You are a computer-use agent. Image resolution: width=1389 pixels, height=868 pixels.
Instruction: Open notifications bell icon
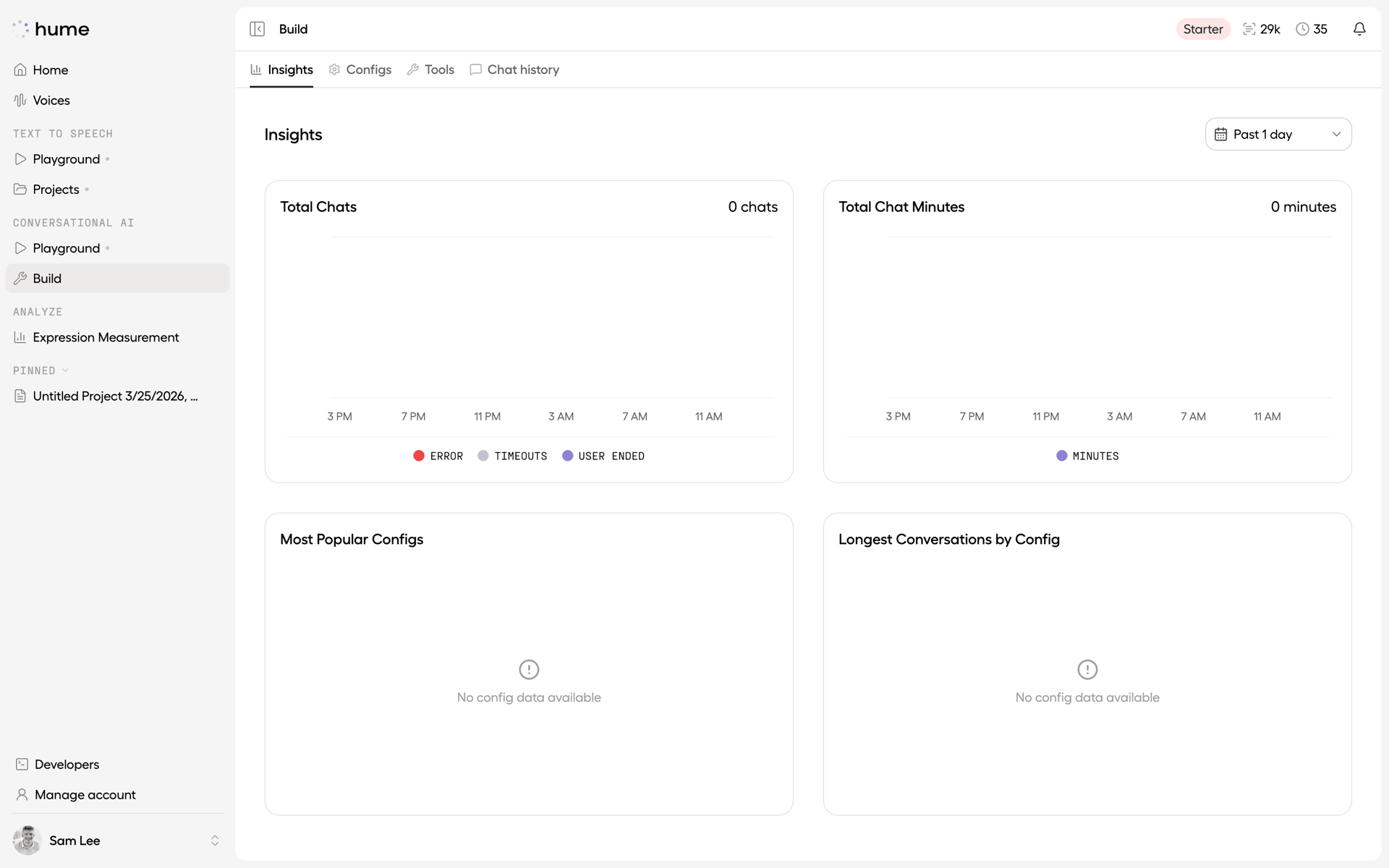point(1359,29)
